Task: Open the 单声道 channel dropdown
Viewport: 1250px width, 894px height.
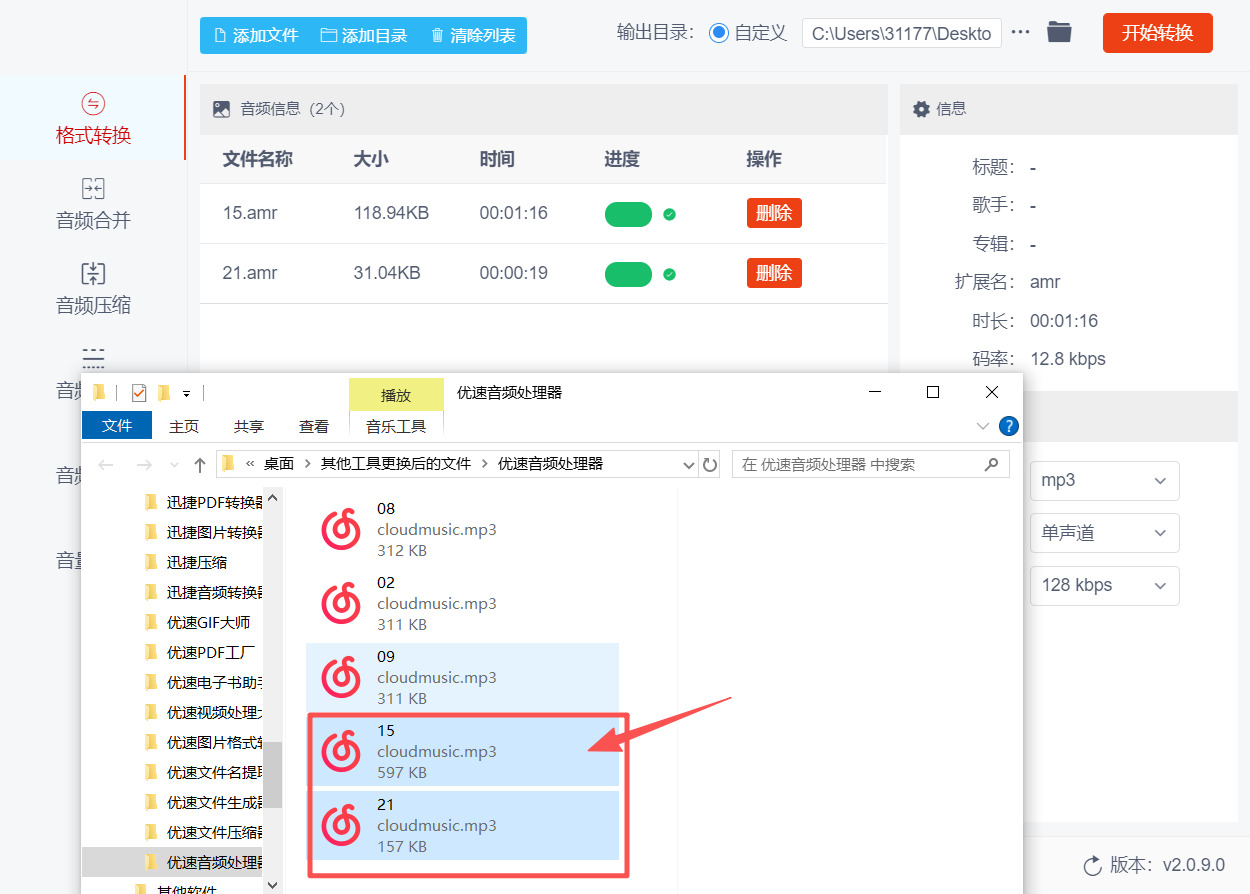Action: point(1104,533)
